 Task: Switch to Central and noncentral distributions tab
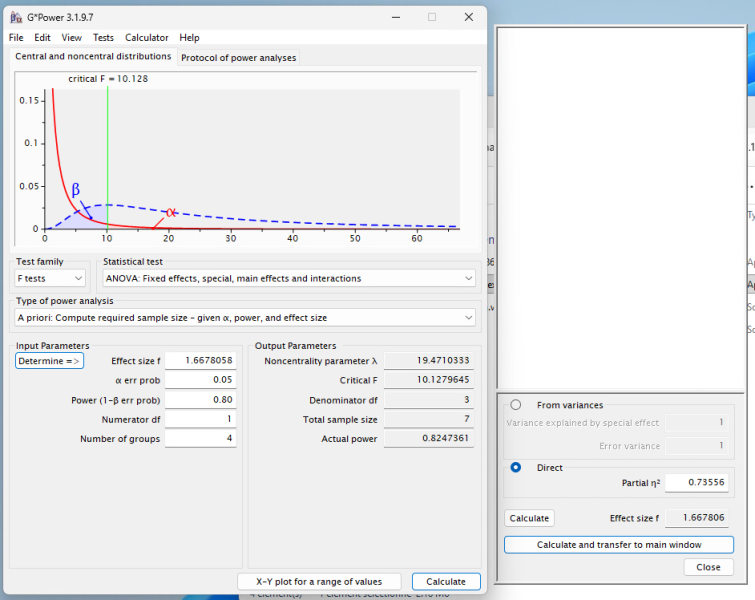(93, 56)
